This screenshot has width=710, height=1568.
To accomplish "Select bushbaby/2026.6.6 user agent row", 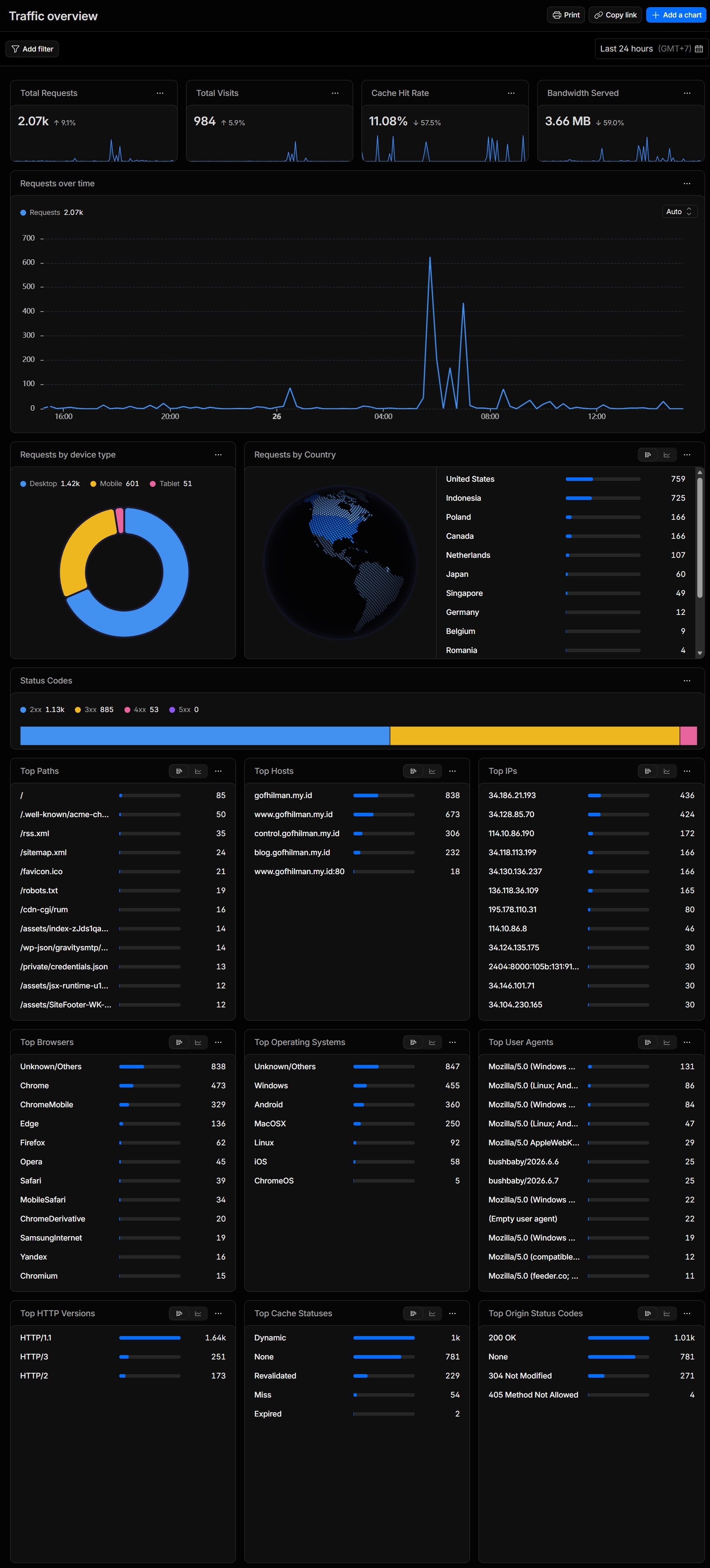I will pos(592,1162).
